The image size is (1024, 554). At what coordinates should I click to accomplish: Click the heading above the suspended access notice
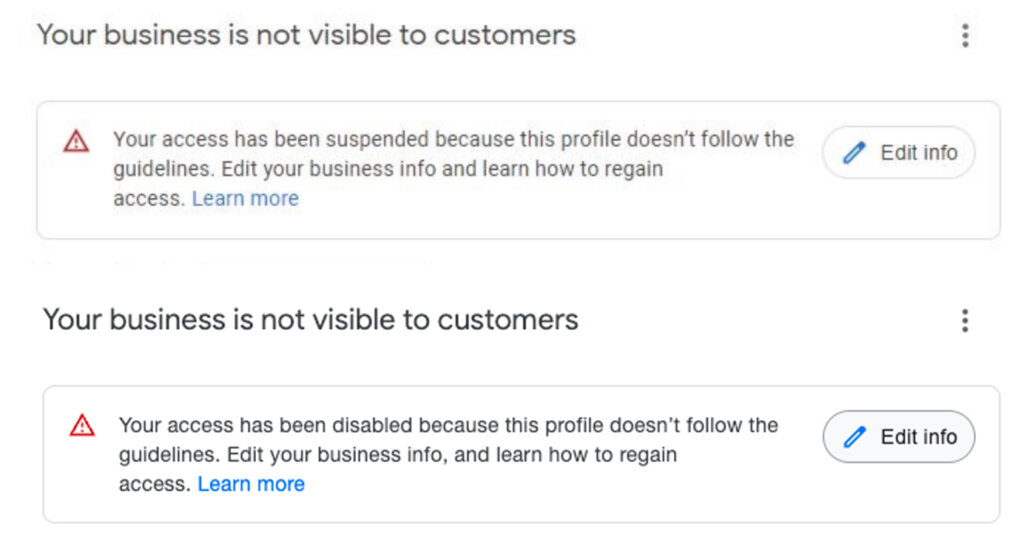point(306,35)
